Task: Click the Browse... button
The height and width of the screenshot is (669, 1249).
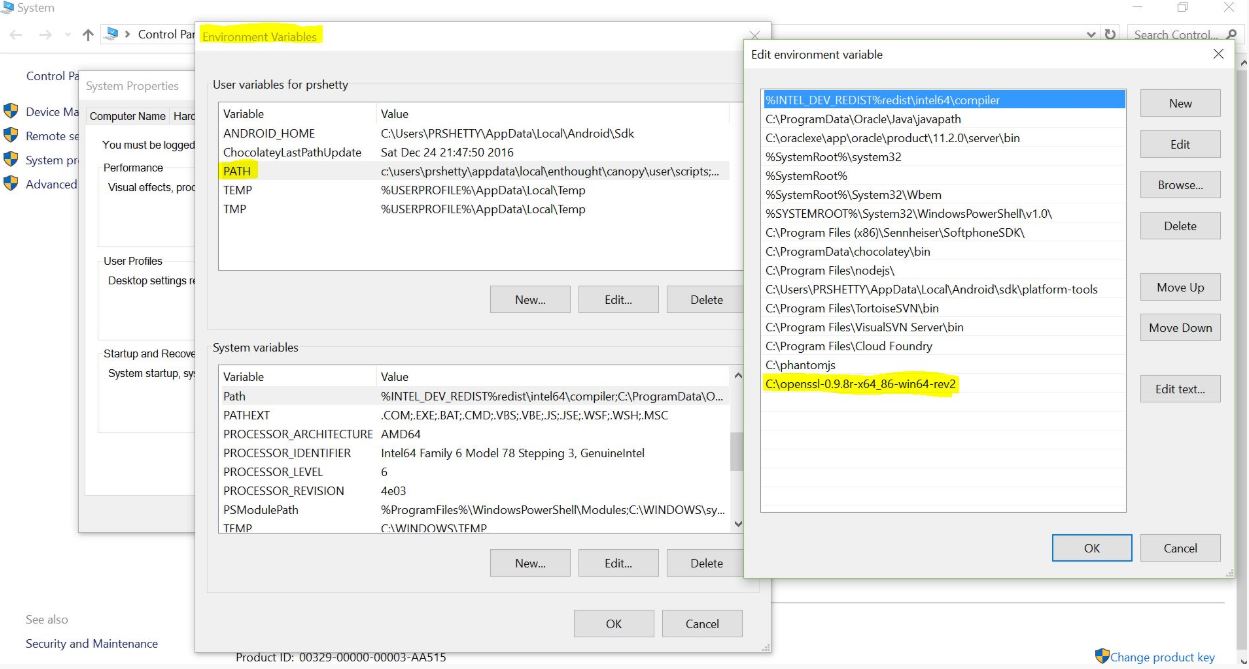Action: click(x=1180, y=185)
